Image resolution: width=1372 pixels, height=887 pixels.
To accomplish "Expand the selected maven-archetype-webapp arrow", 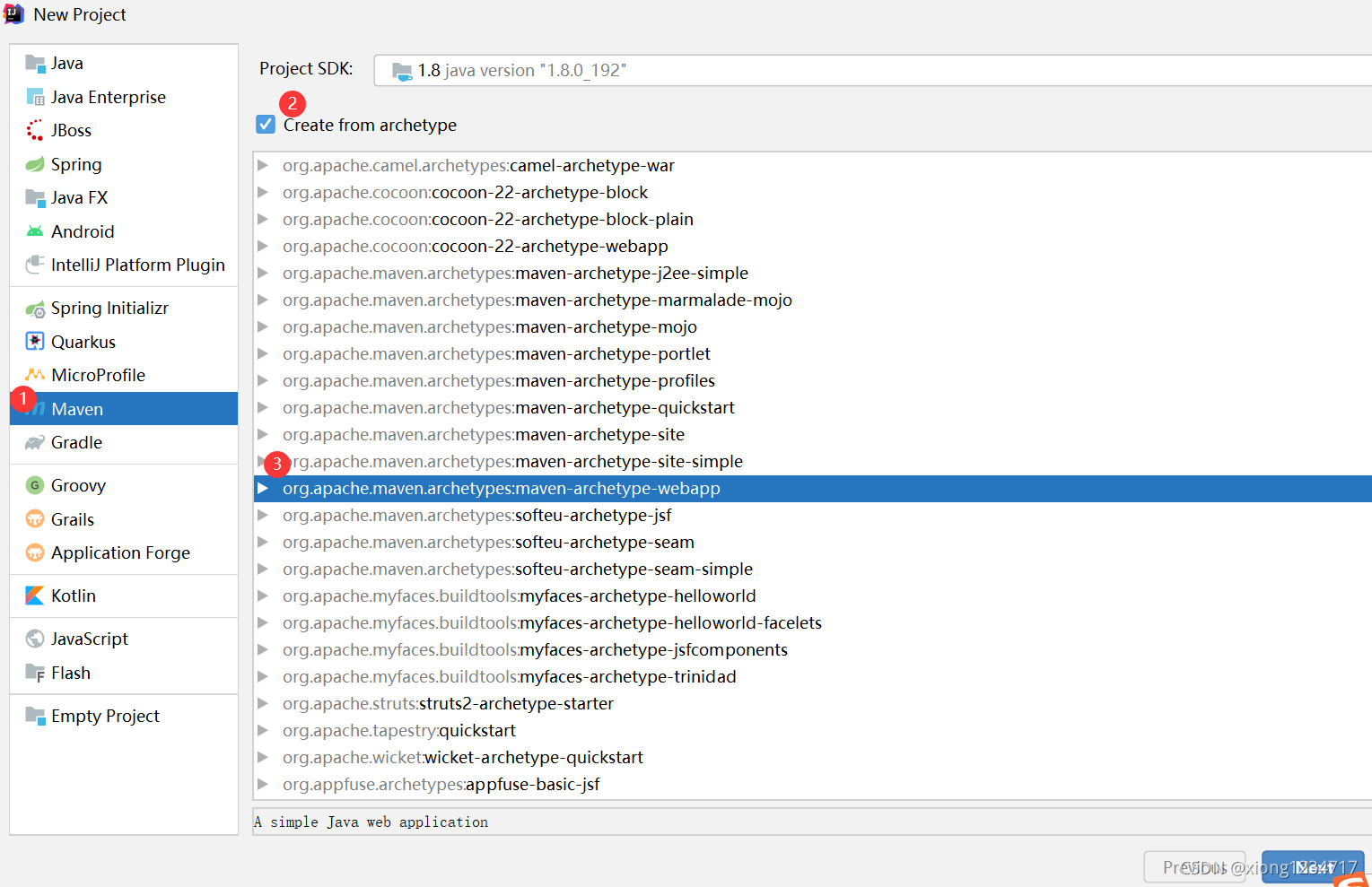I will point(263,488).
